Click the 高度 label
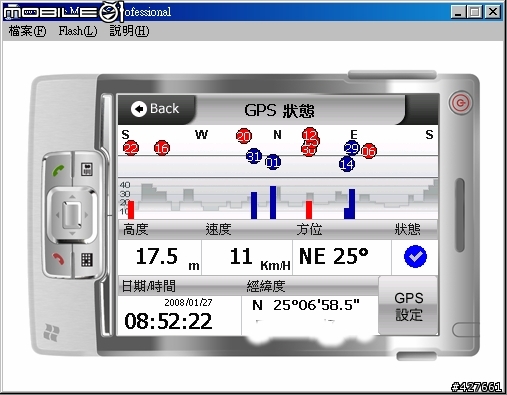This screenshot has height=395, width=507. [x=135, y=229]
